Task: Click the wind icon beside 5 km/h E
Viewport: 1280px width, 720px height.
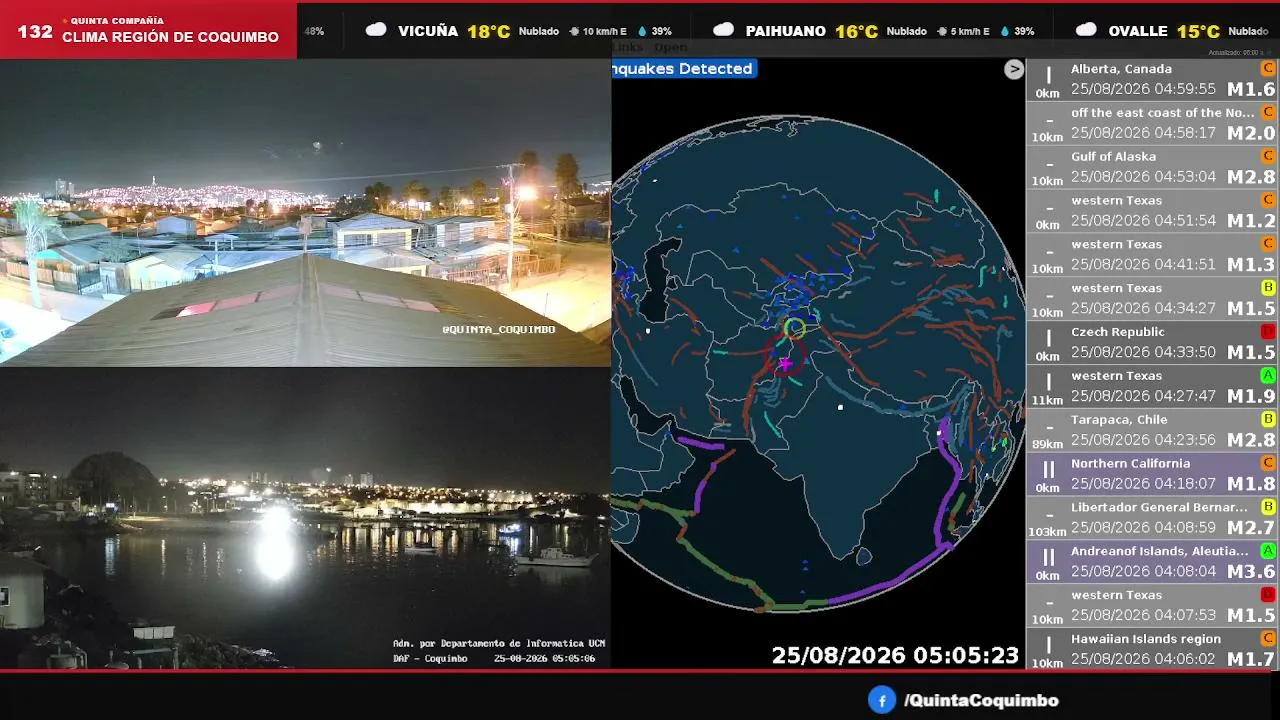Action: 941,31
